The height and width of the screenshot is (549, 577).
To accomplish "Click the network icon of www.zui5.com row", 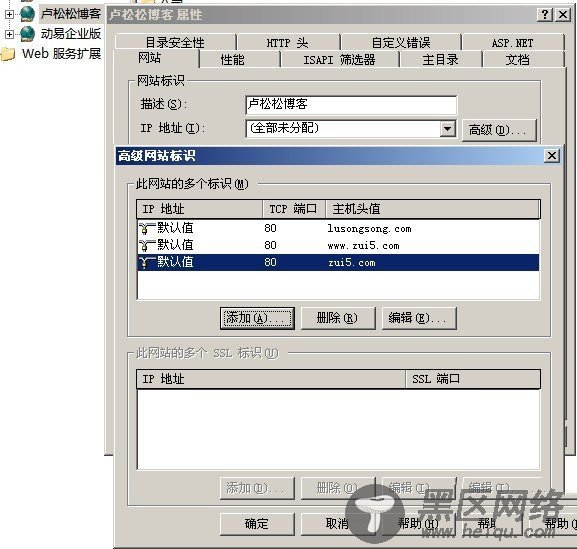I will coord(147,245).
